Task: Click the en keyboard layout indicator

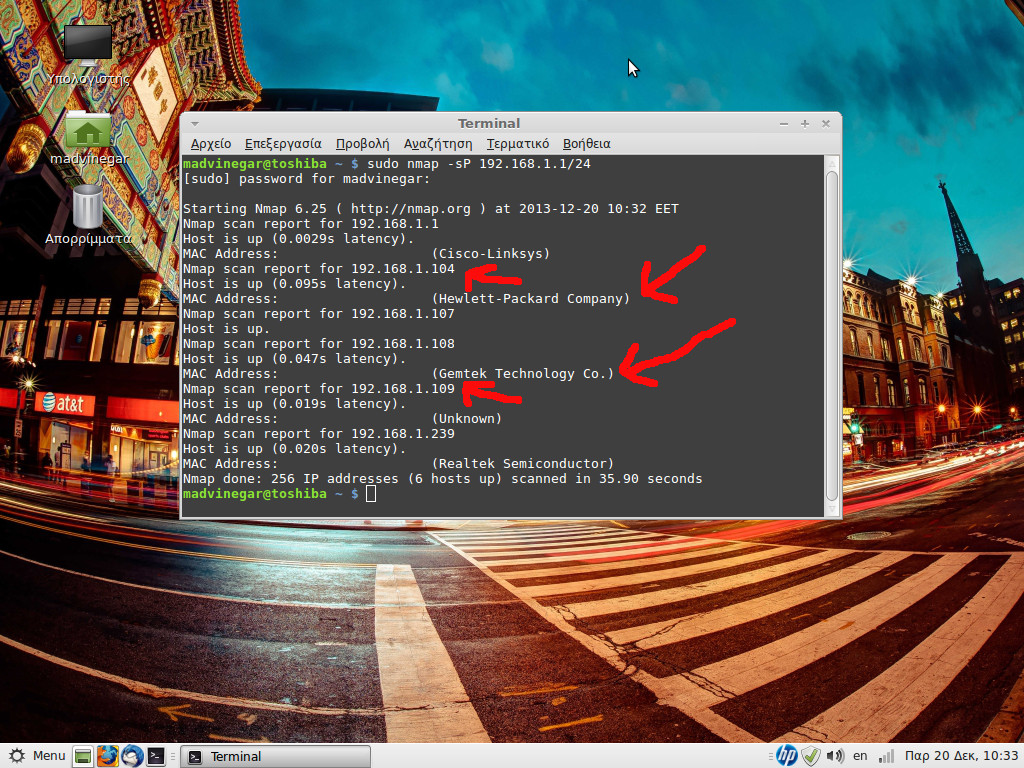Action: (860, 756)
